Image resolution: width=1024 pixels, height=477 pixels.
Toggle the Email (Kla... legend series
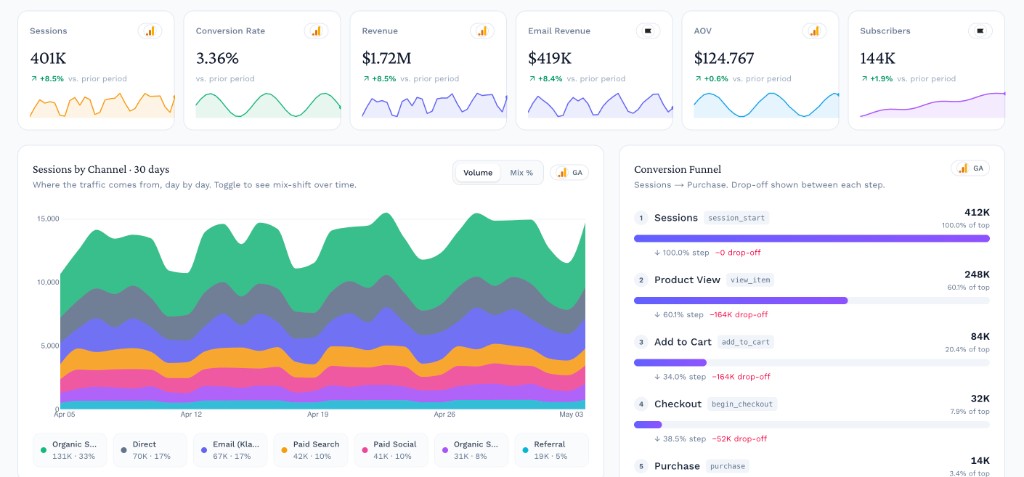(x=230, y=450)
